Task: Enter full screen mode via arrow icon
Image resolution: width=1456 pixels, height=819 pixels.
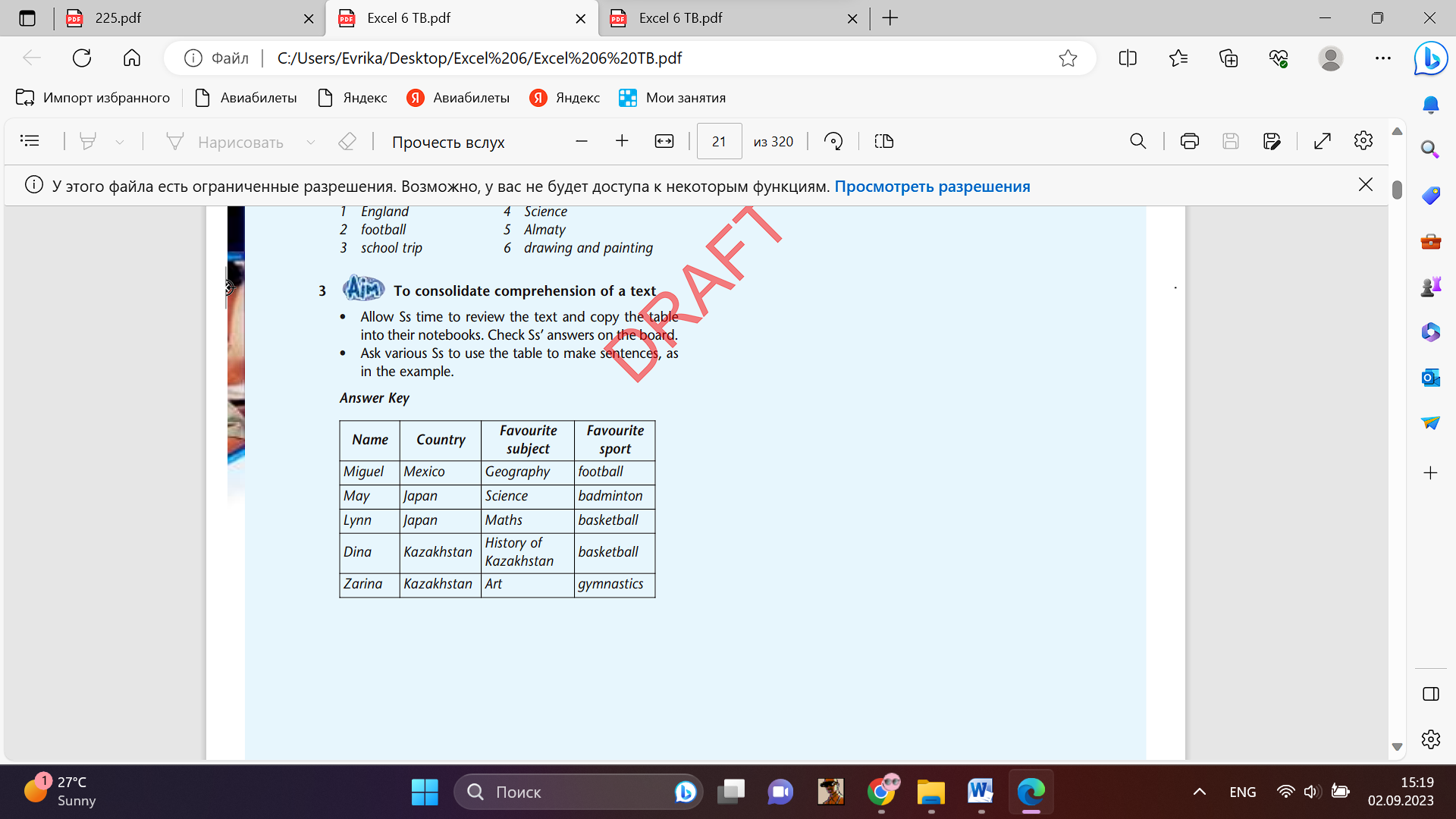Action: pyautogui.click(x=1322, y=141)
